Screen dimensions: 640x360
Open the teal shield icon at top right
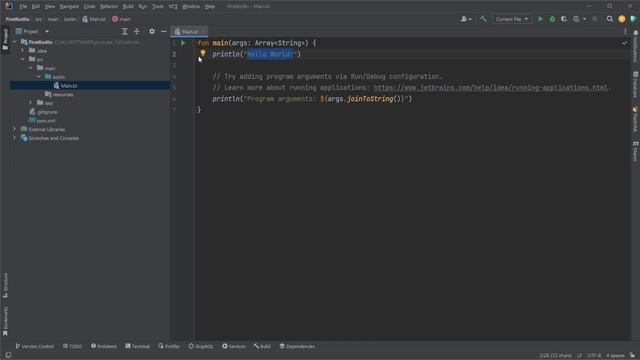(633, 19)
